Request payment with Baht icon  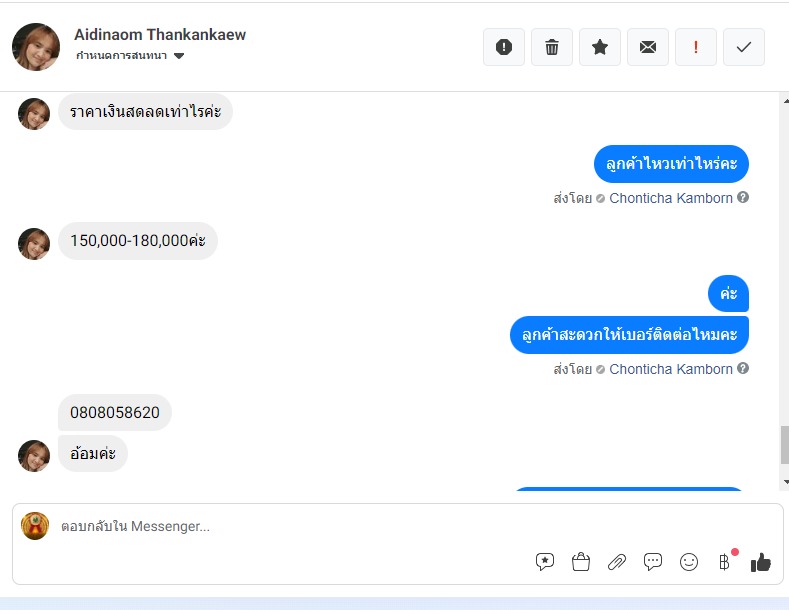pyautogui.click(x=725, y=562)
